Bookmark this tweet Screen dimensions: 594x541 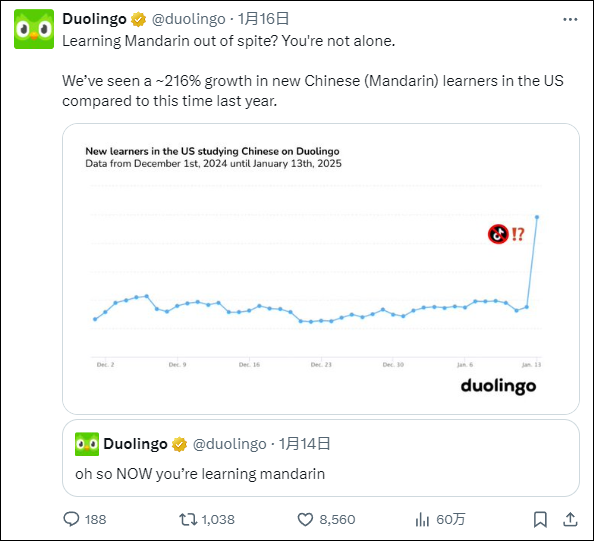pyautogui.click(x=540, y=519)
